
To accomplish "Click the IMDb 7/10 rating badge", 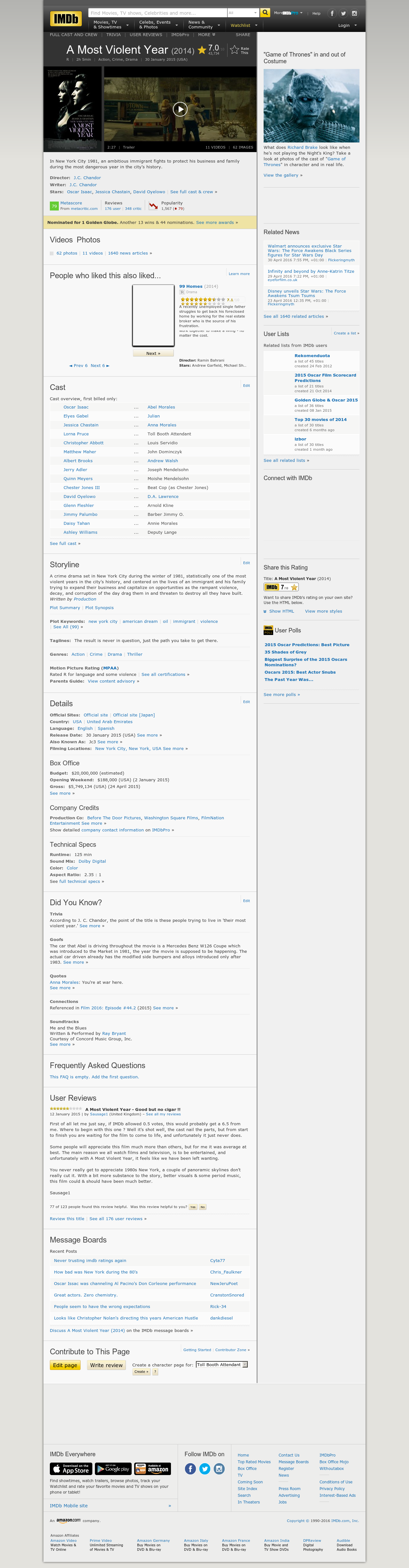I will pos(281,587).
